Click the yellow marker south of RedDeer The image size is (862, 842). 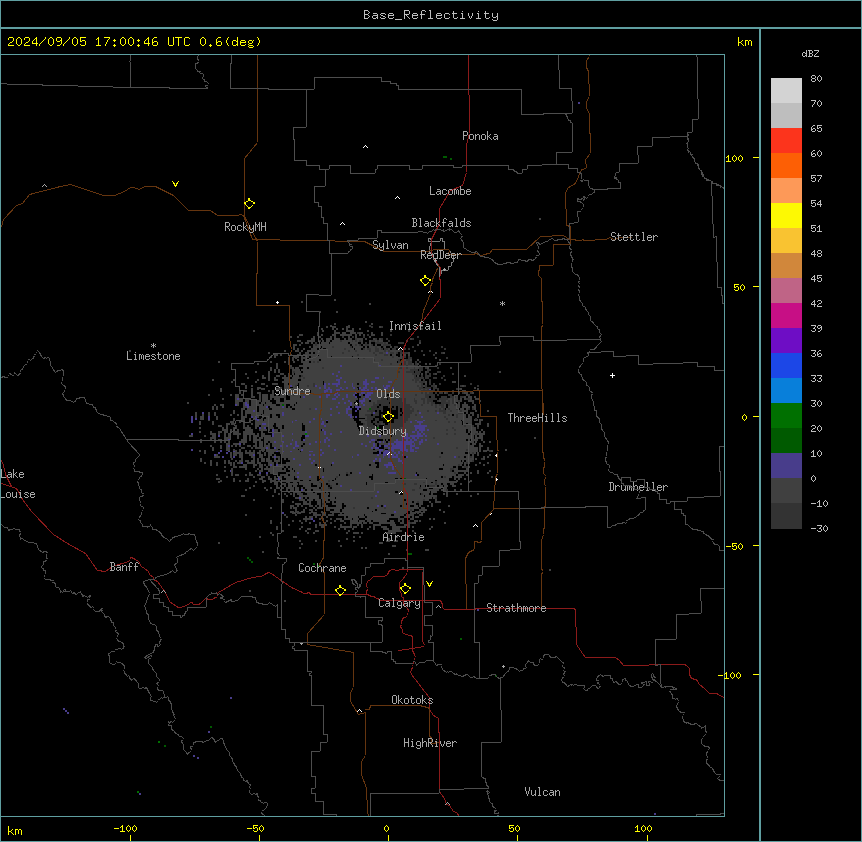[426, 281]
